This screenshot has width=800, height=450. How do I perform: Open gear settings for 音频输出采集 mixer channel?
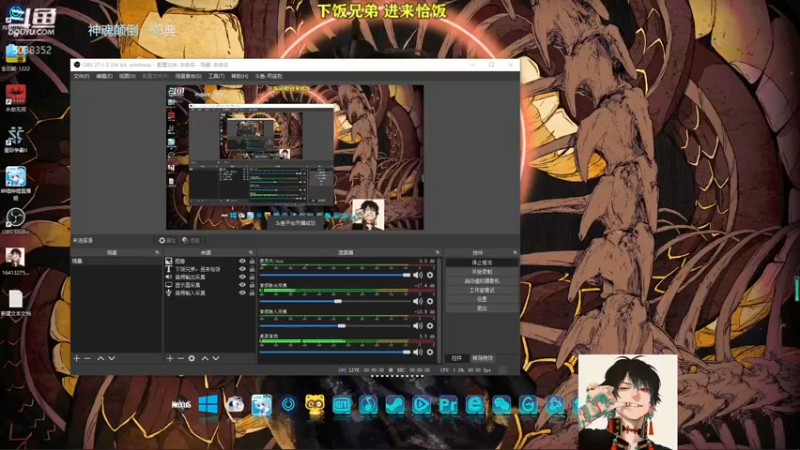pos(430,301)
